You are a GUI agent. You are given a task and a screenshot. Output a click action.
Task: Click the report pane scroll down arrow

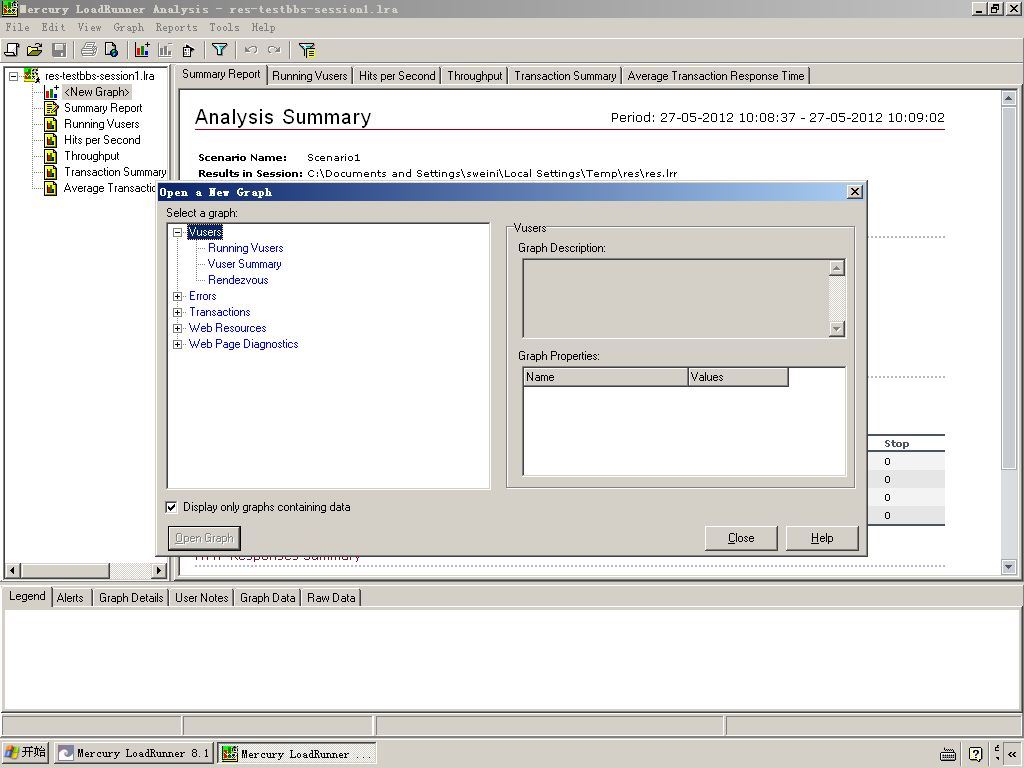click(1009, 567)
